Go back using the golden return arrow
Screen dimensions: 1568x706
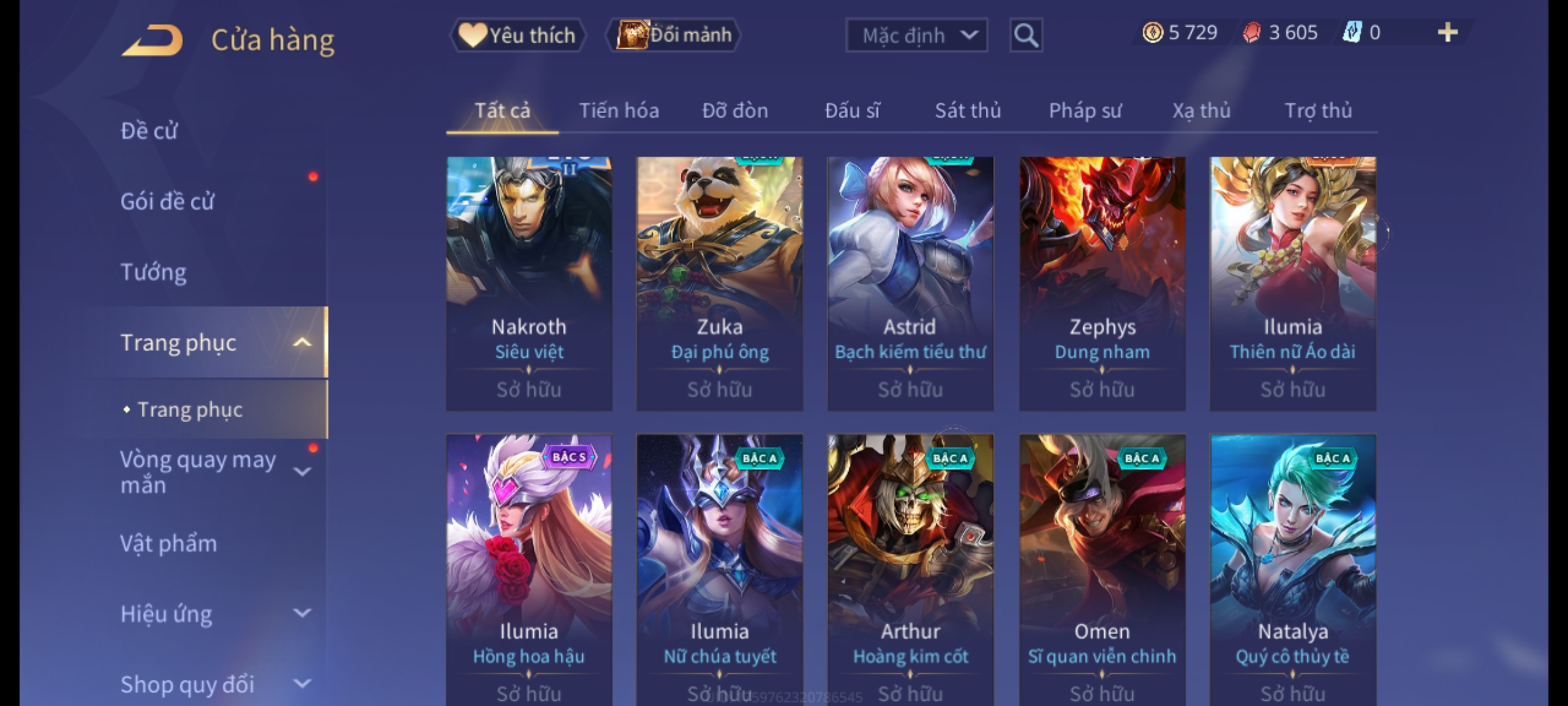152,40
